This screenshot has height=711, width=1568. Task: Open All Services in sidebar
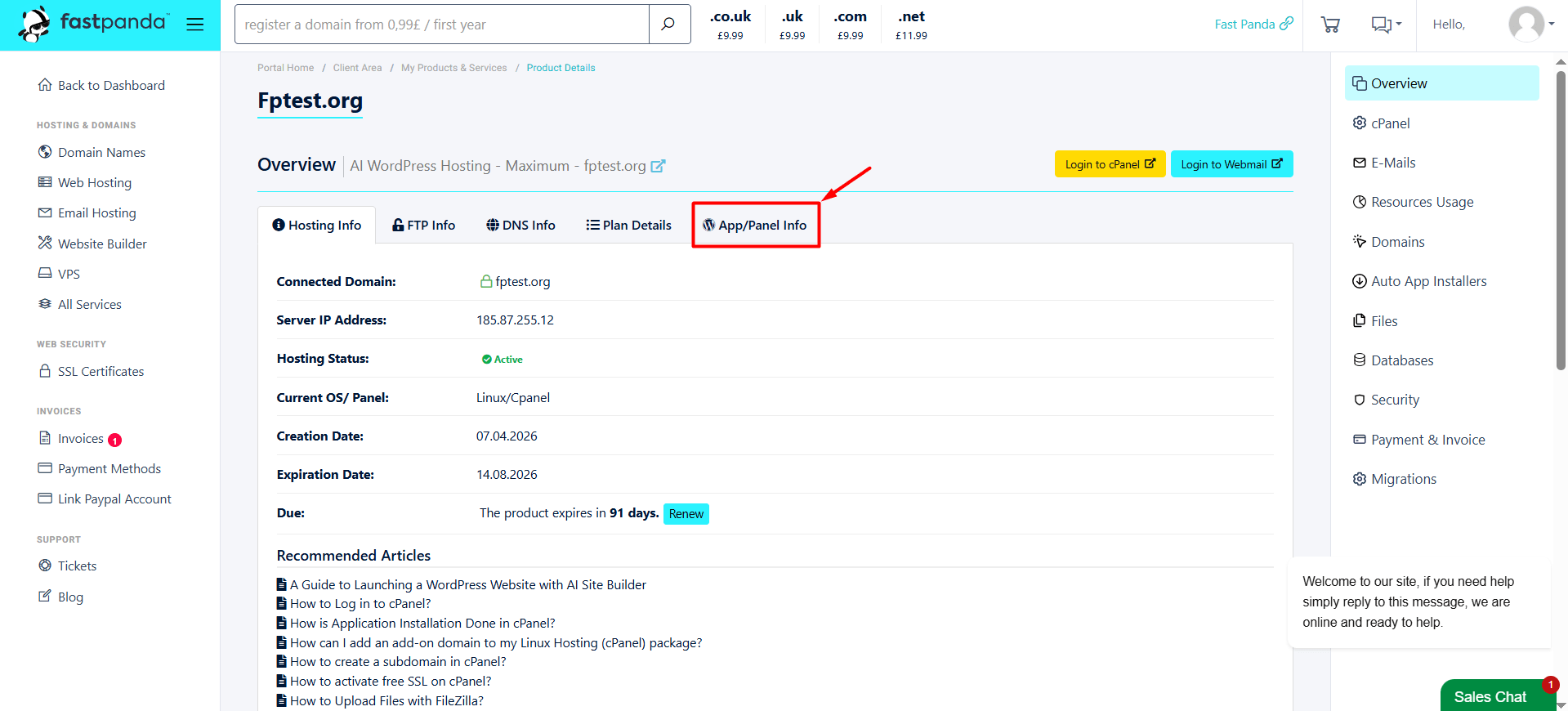tap(79, 304)
